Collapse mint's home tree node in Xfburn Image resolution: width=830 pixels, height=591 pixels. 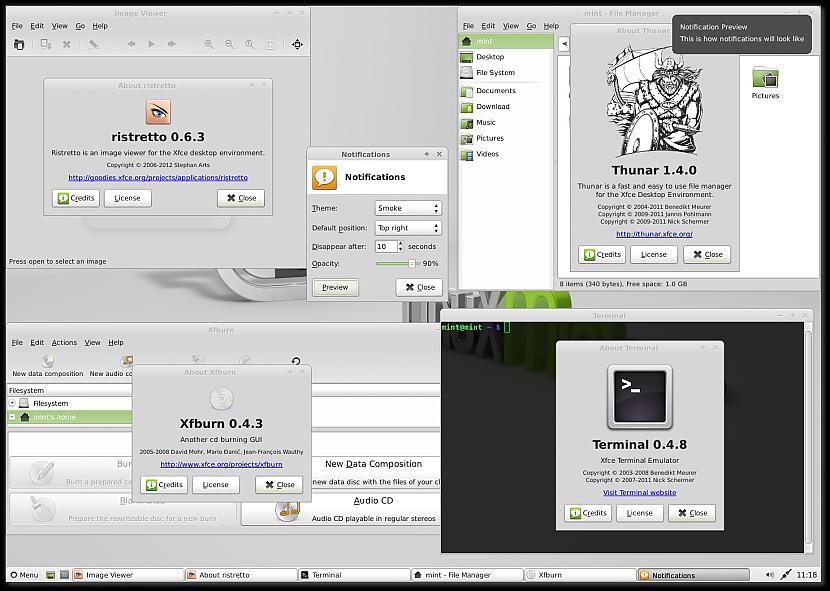coord(12,417)
